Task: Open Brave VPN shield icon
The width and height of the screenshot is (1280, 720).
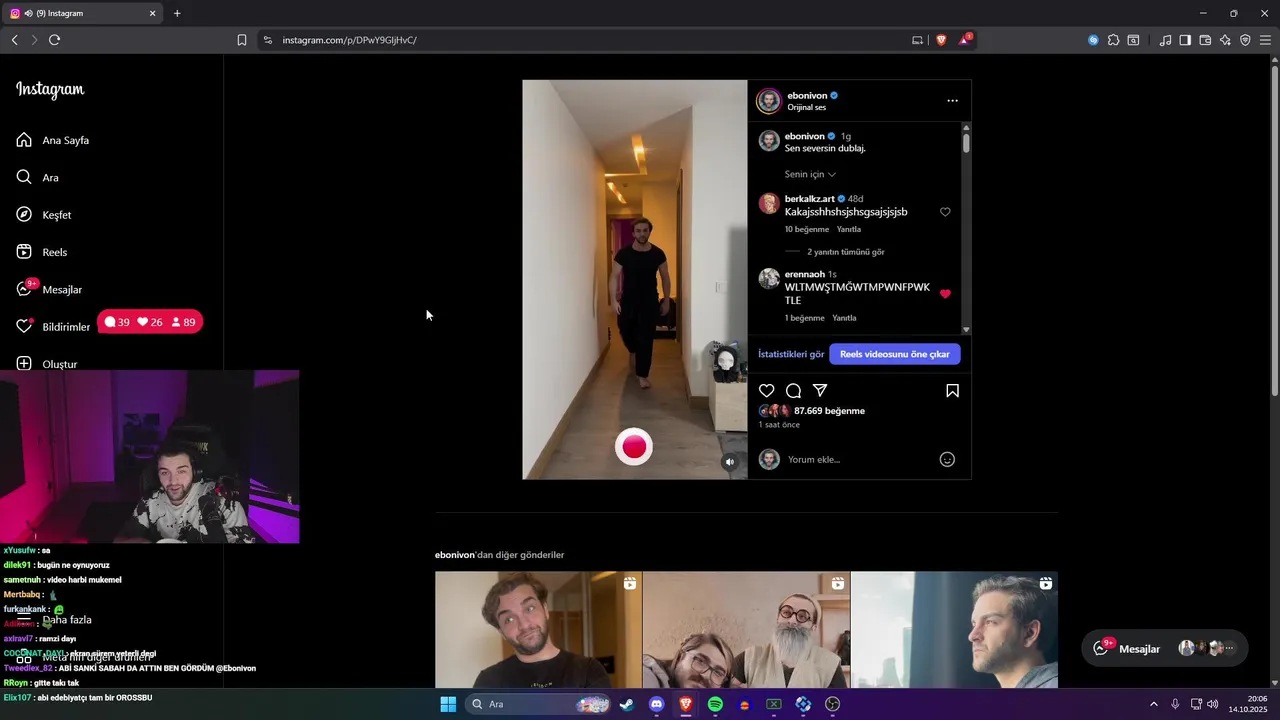Action: (x=1245, y=40)
